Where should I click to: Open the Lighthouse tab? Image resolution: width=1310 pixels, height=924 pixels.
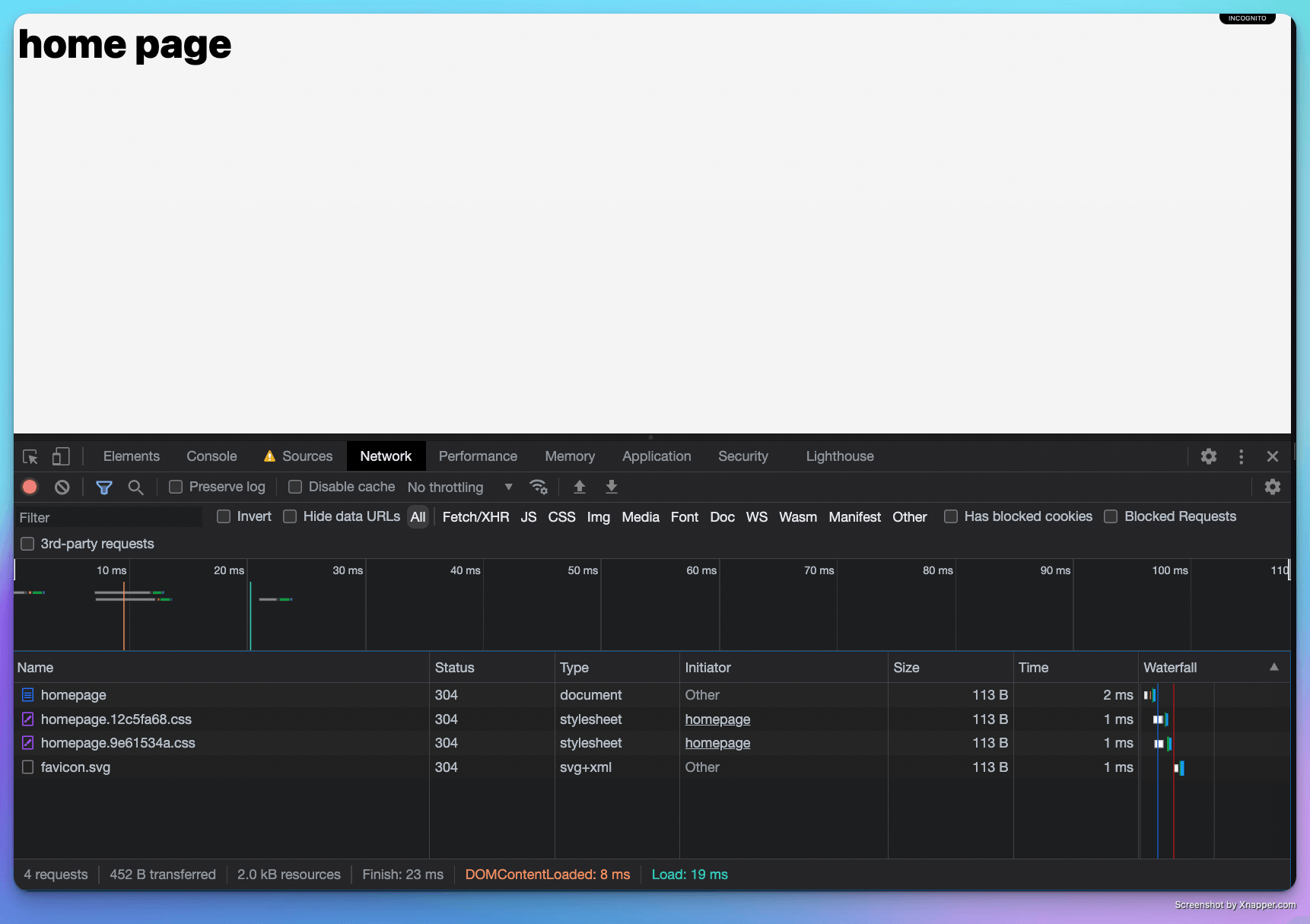840,456
